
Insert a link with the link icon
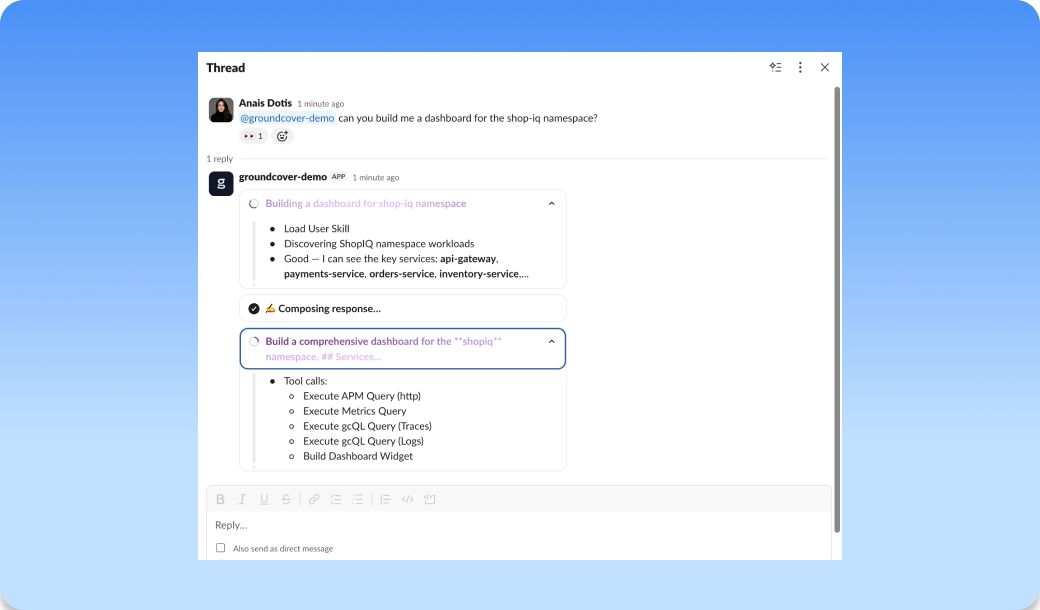coord(314,499)
